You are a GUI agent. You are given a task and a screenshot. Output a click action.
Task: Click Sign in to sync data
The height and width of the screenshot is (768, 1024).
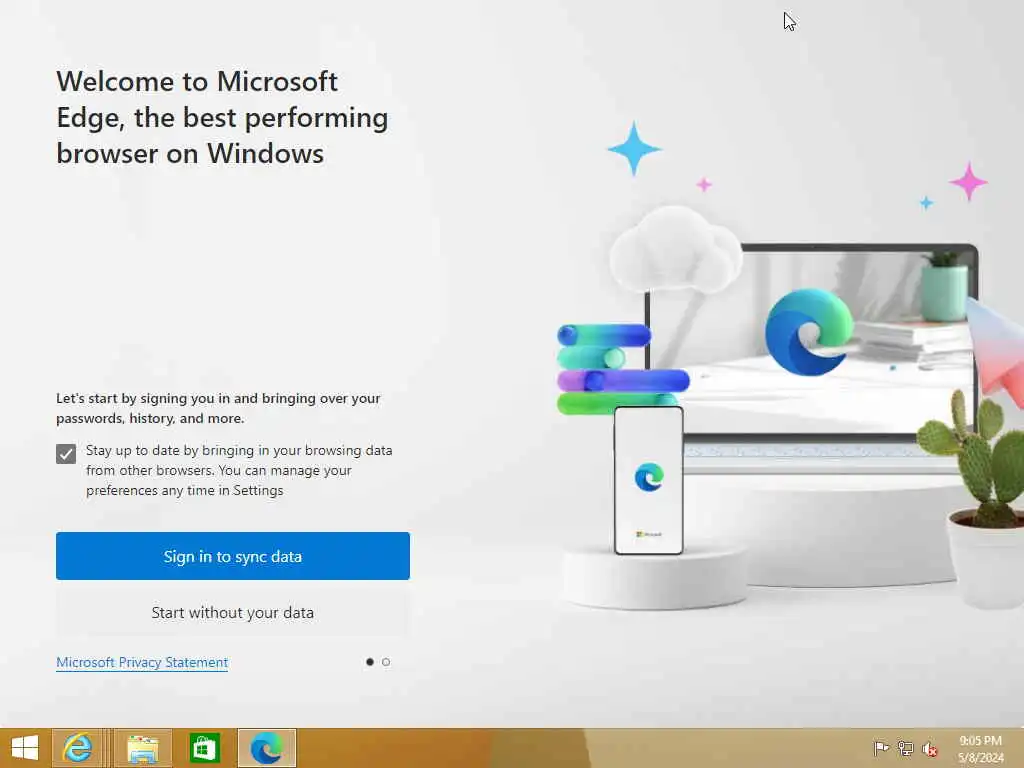232,556
